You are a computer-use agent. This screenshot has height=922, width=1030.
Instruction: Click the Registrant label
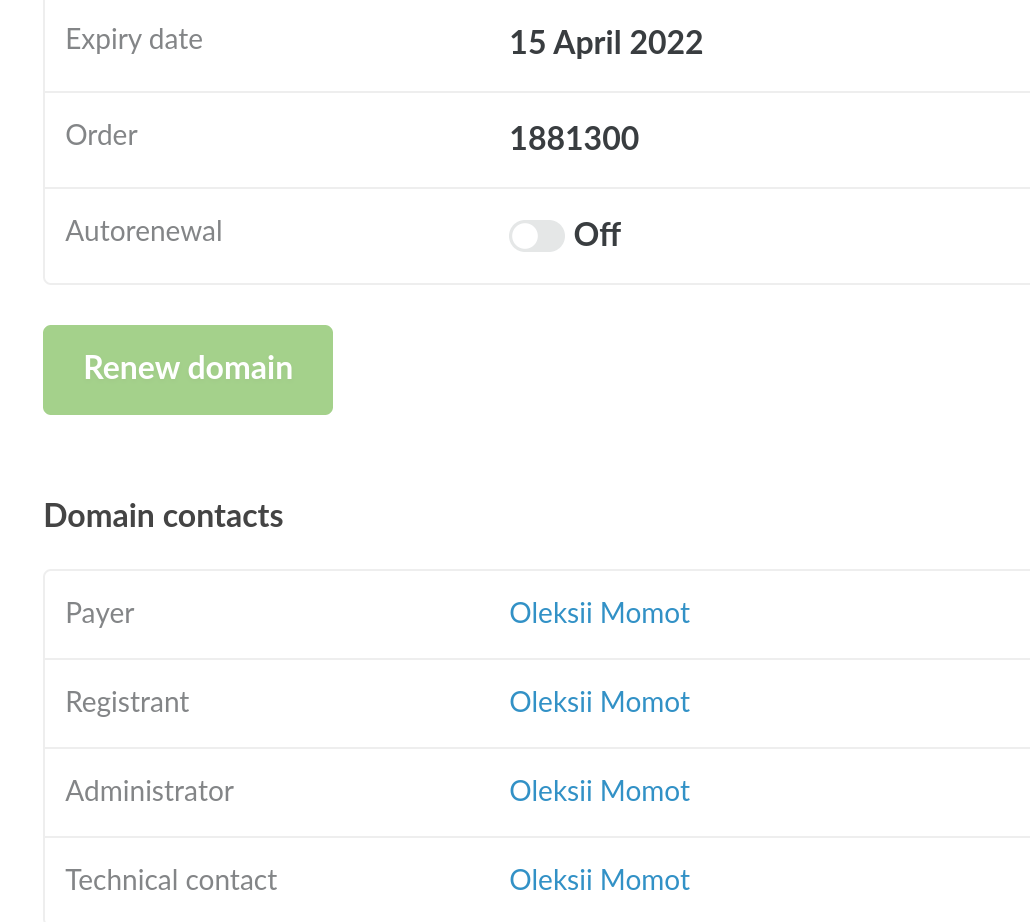[127, 702]
